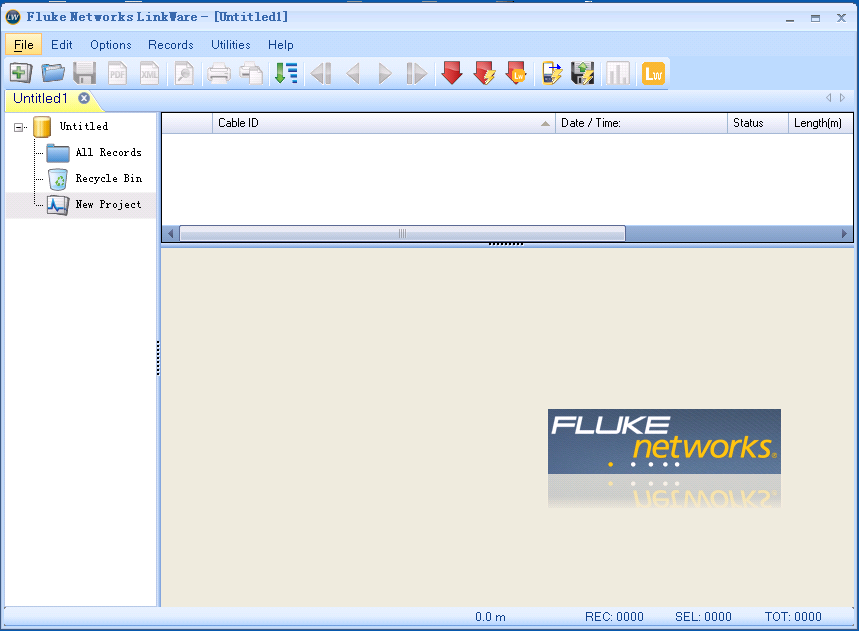Sort records with the green arrow icon
Screen dimensions: 859x631
[x=285, y=73]
